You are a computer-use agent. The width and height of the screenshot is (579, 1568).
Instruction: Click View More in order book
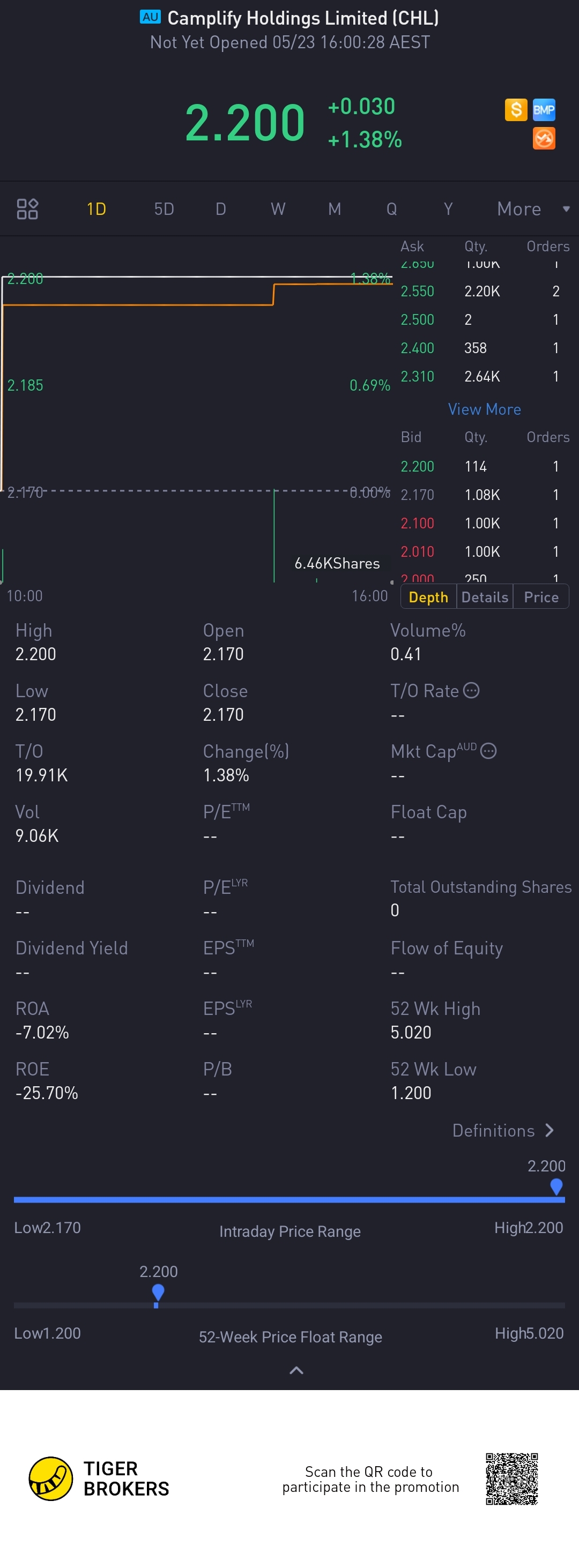tap(484, 409)
